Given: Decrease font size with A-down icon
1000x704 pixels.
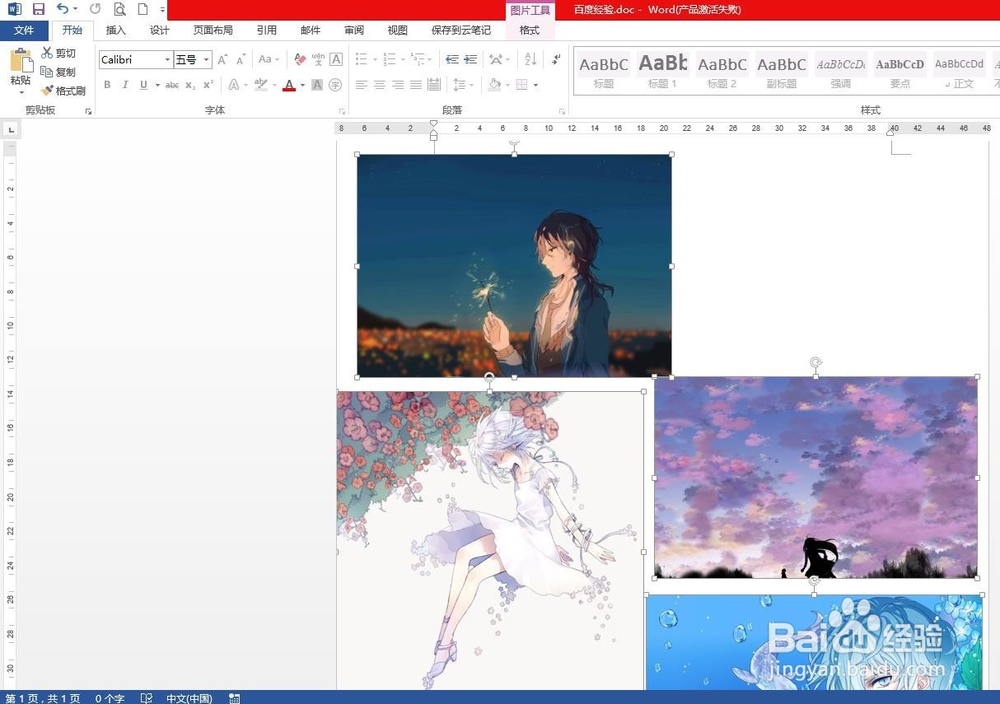Looking at the screenshot, I should [x=240, y=59].
